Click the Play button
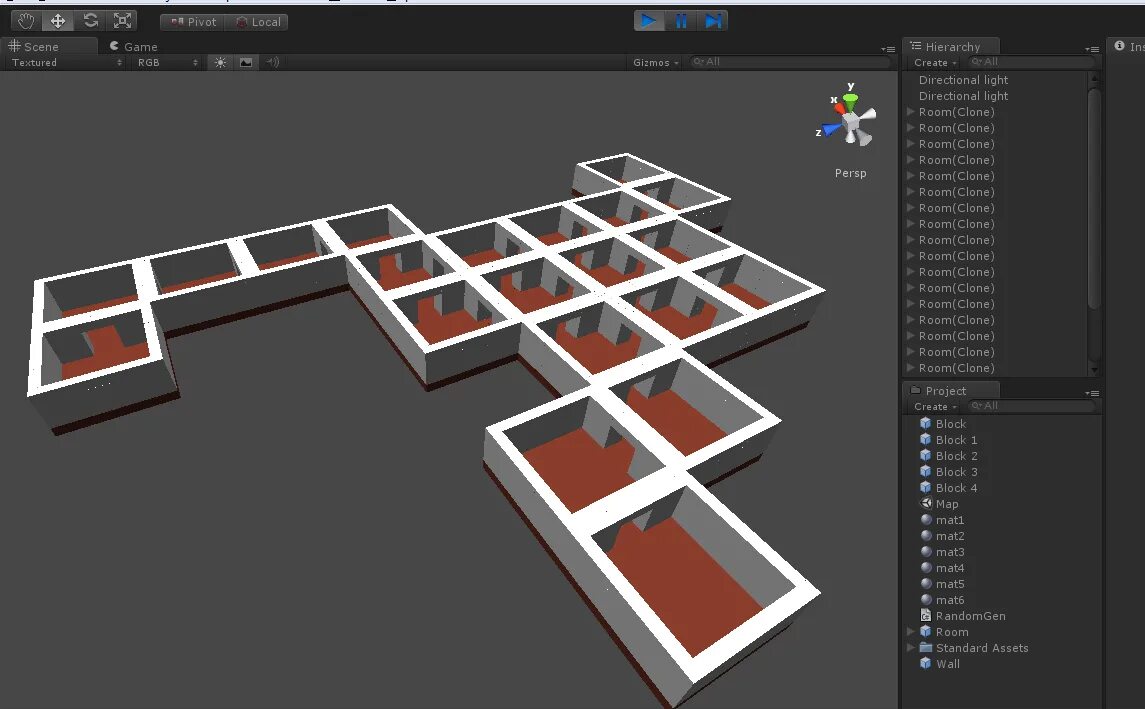The image size is (1145, 709). tap(649, 21)
